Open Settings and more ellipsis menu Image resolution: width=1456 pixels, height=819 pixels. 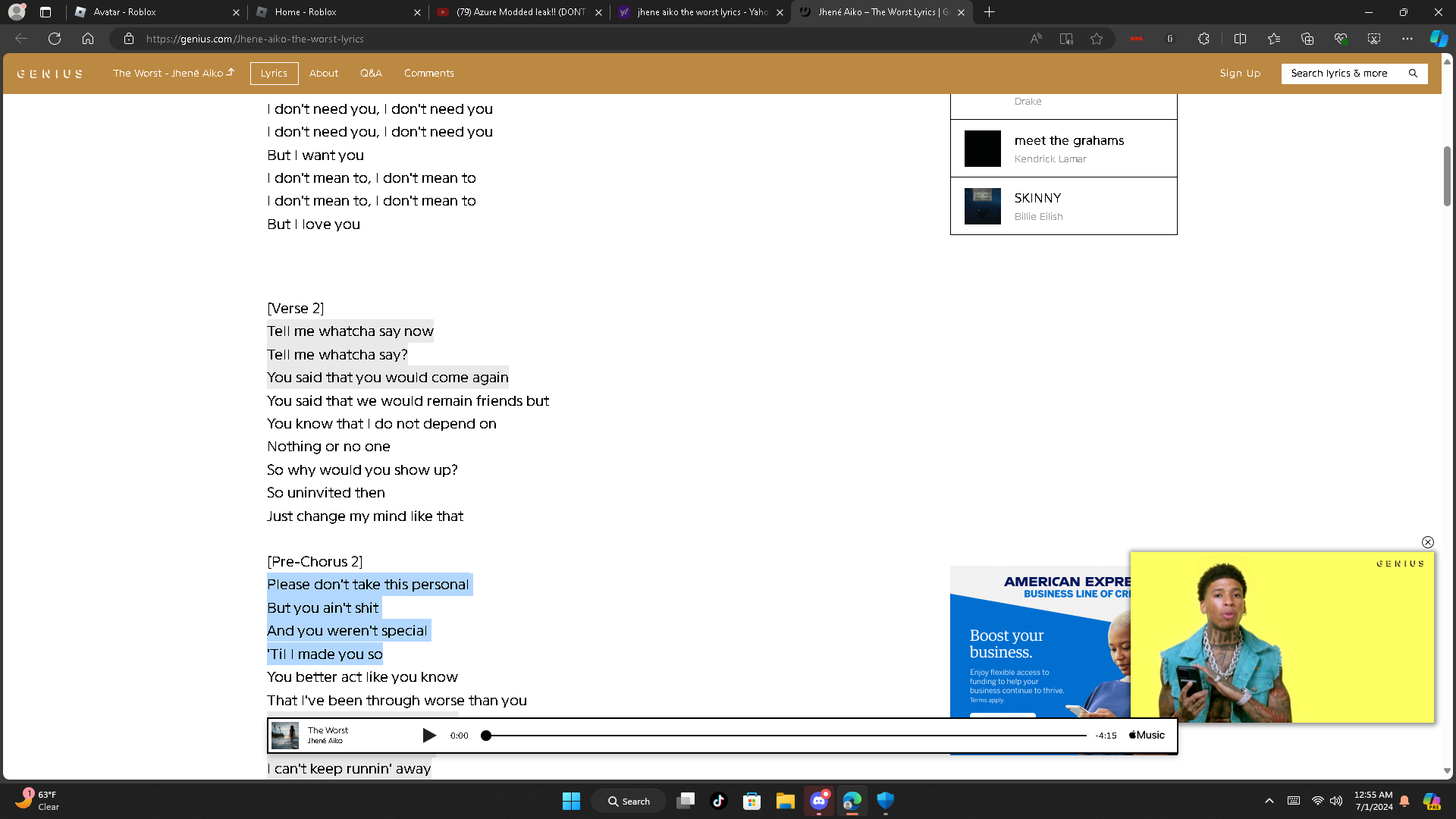click(x=1407, y=39)
